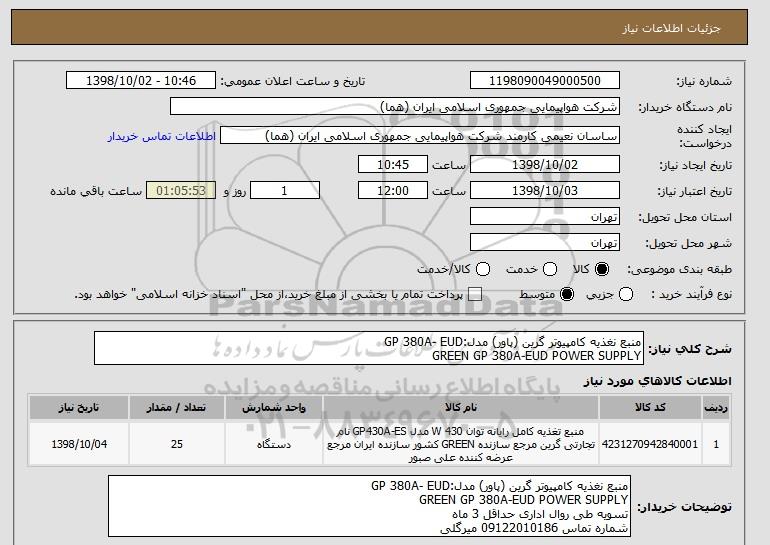This screenshot has width=770, height=545.
Task: Select the خدمت radio button
Action: coord(550,269)
